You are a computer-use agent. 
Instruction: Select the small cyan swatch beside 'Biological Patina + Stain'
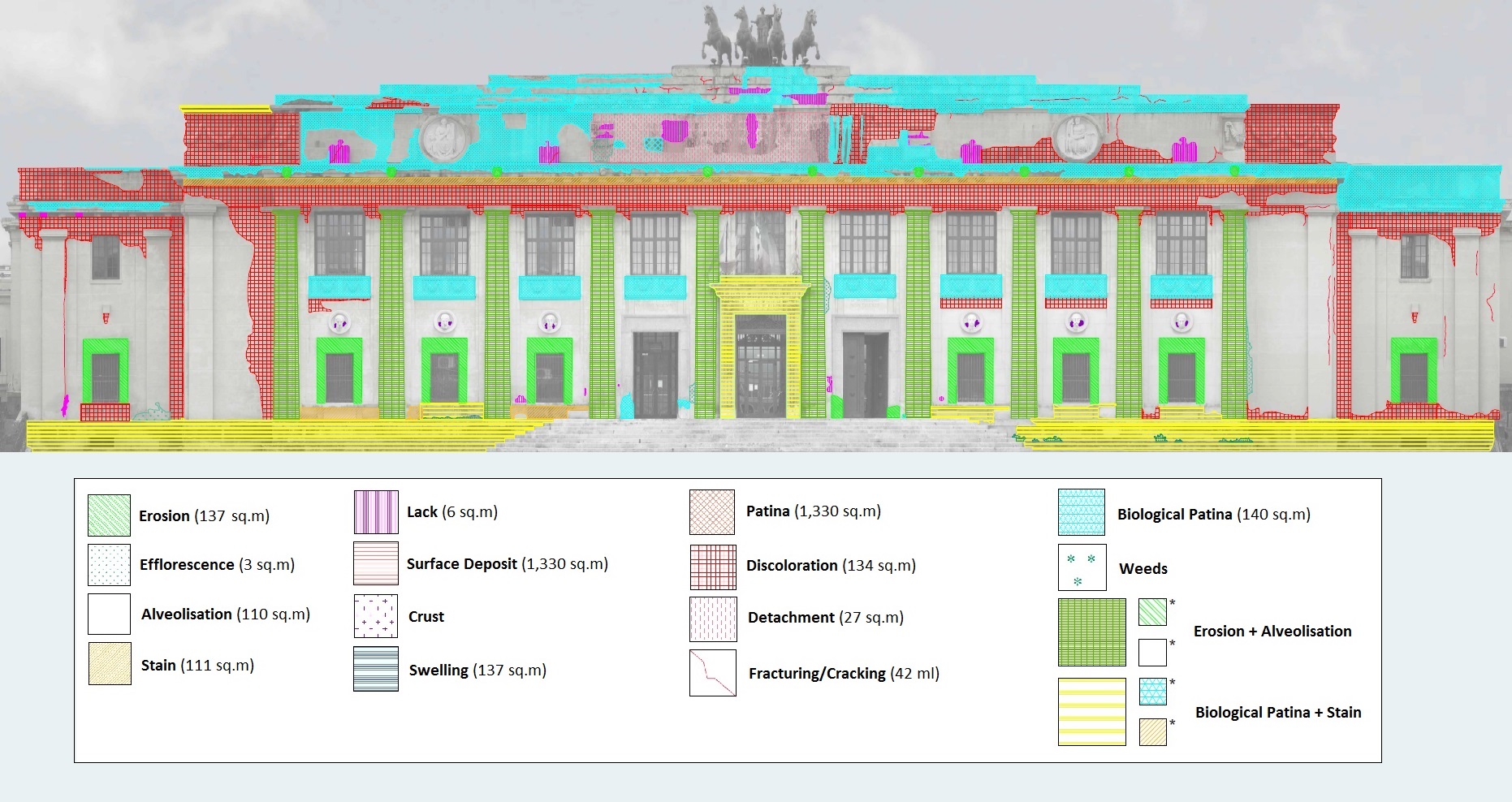click(x=1153, y=692)
